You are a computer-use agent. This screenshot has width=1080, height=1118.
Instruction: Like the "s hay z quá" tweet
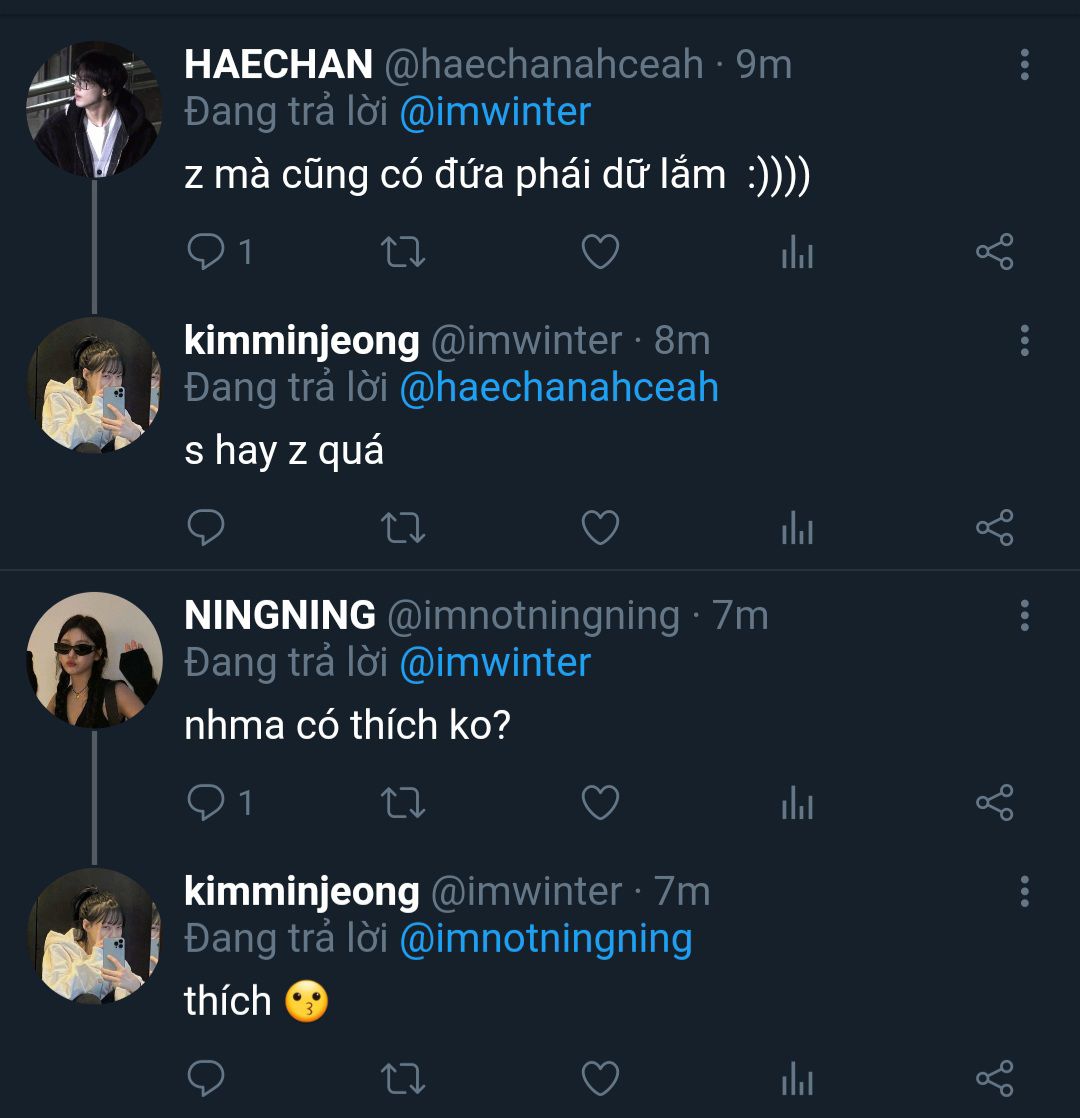tap(600, 527)
